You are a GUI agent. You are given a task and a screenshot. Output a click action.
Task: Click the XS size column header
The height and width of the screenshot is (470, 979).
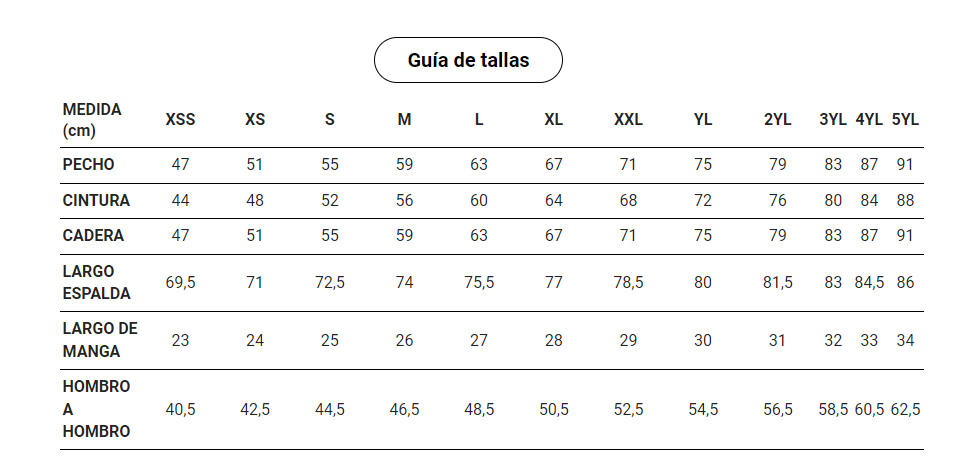(255, 120)
